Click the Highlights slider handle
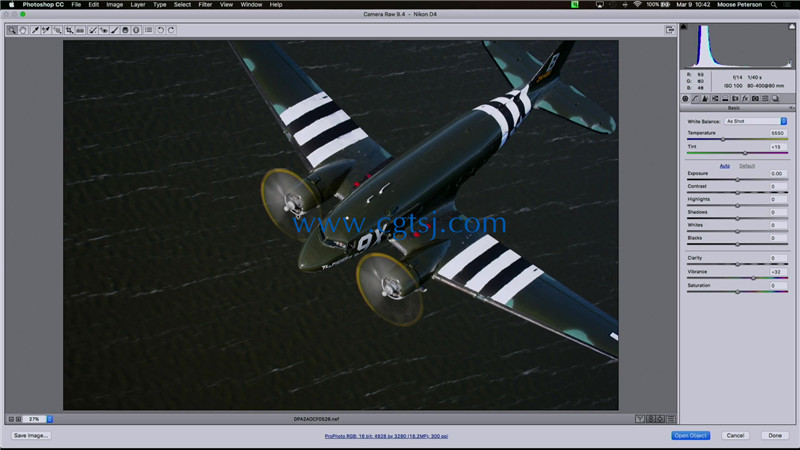This screenshot has height=450, width=800. coord(737,206)
